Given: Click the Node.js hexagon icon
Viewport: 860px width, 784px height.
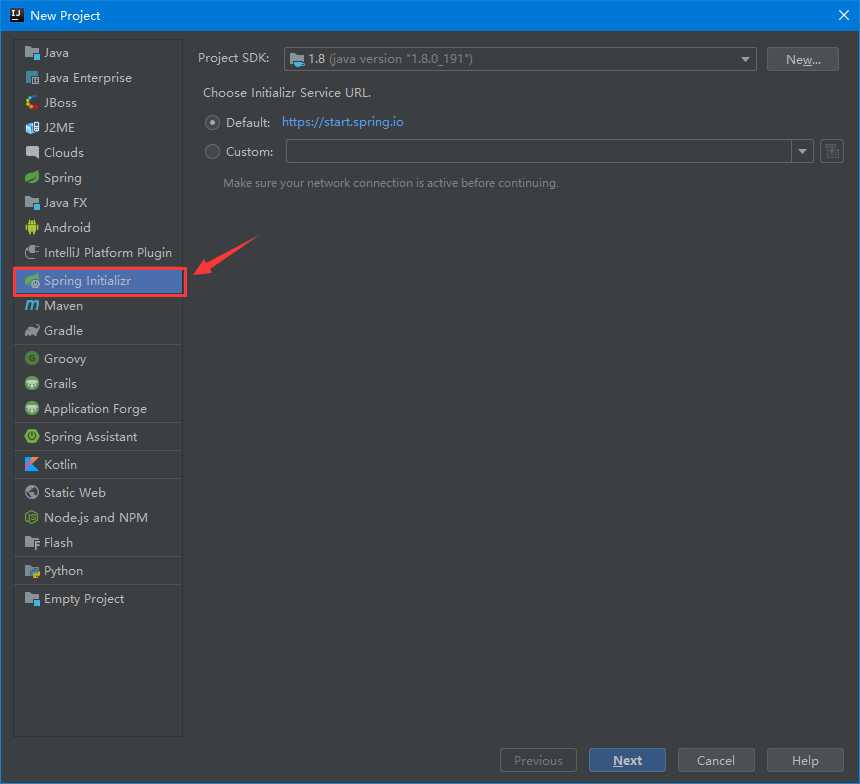Looking at the screenshot, I should (32, 517).
